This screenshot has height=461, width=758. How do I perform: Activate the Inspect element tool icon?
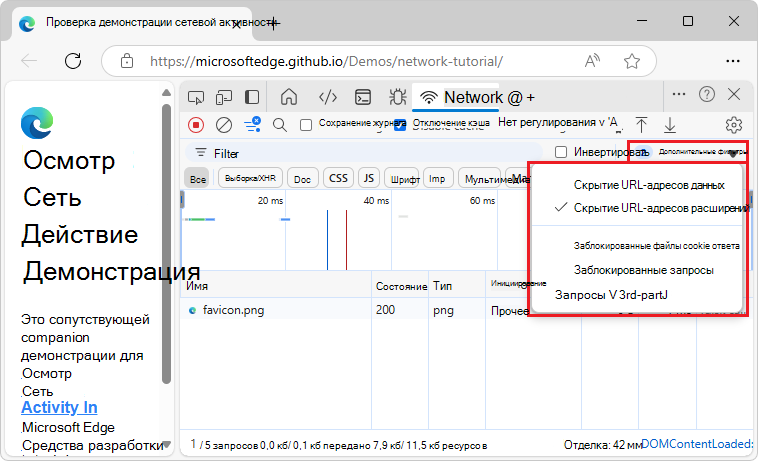point(196,97)
